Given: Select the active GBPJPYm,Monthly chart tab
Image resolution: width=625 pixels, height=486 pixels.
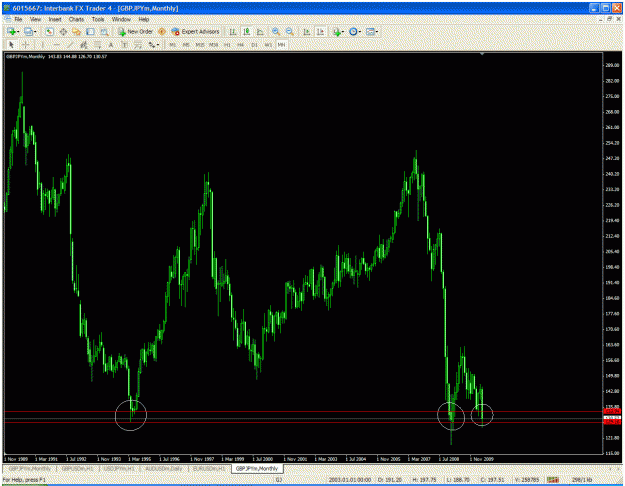Looking at the screenshot, I should tap(257, 468).
